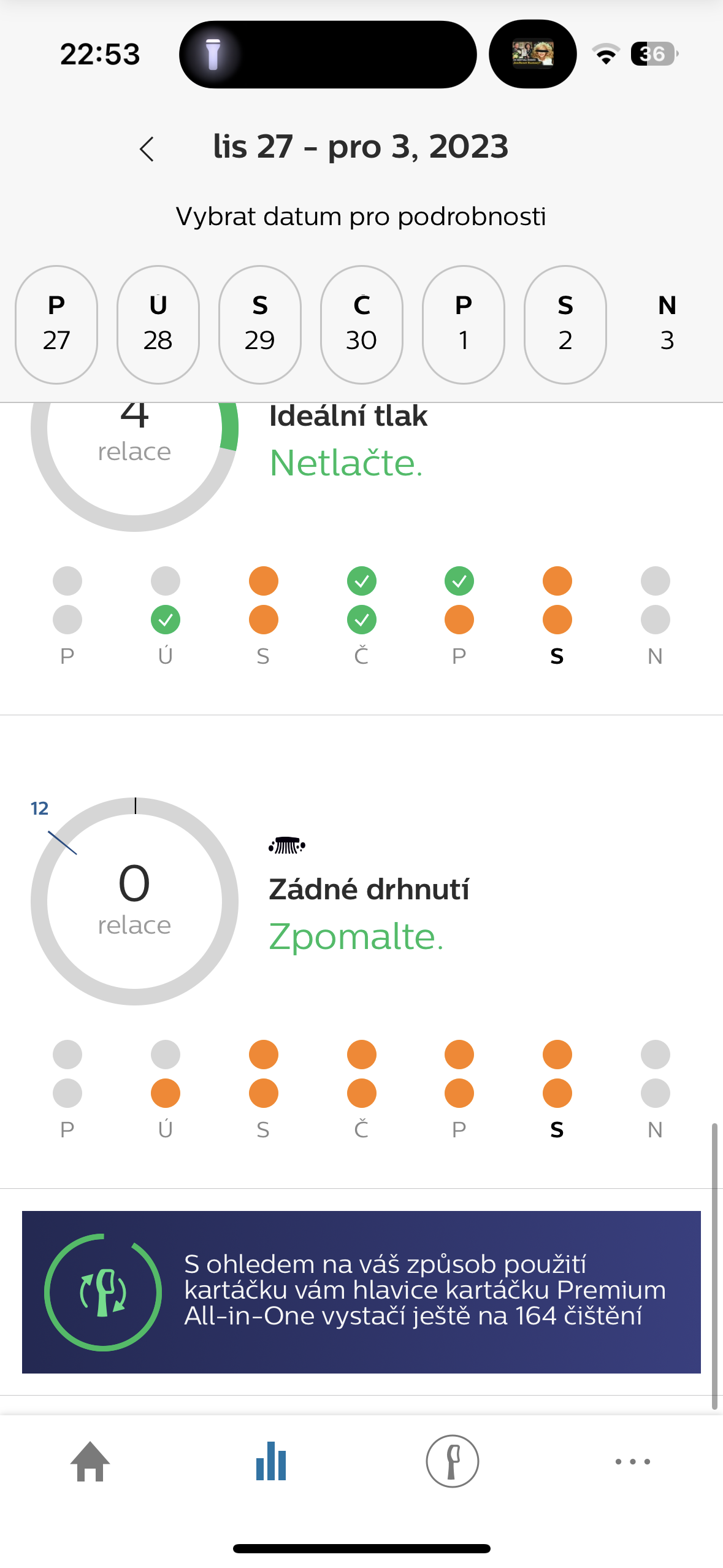Open the statistics bar chart tab
This screenshot has height=1568, width=723.
(271, 1462)
